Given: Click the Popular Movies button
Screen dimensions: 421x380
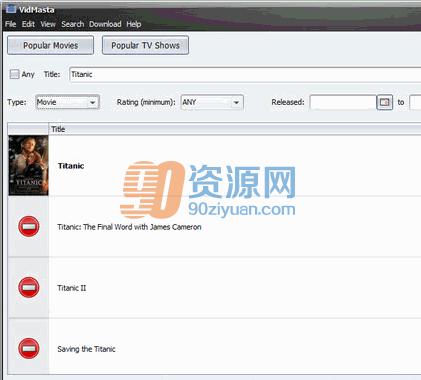Looking at the screenshot, I should (50, 45).
